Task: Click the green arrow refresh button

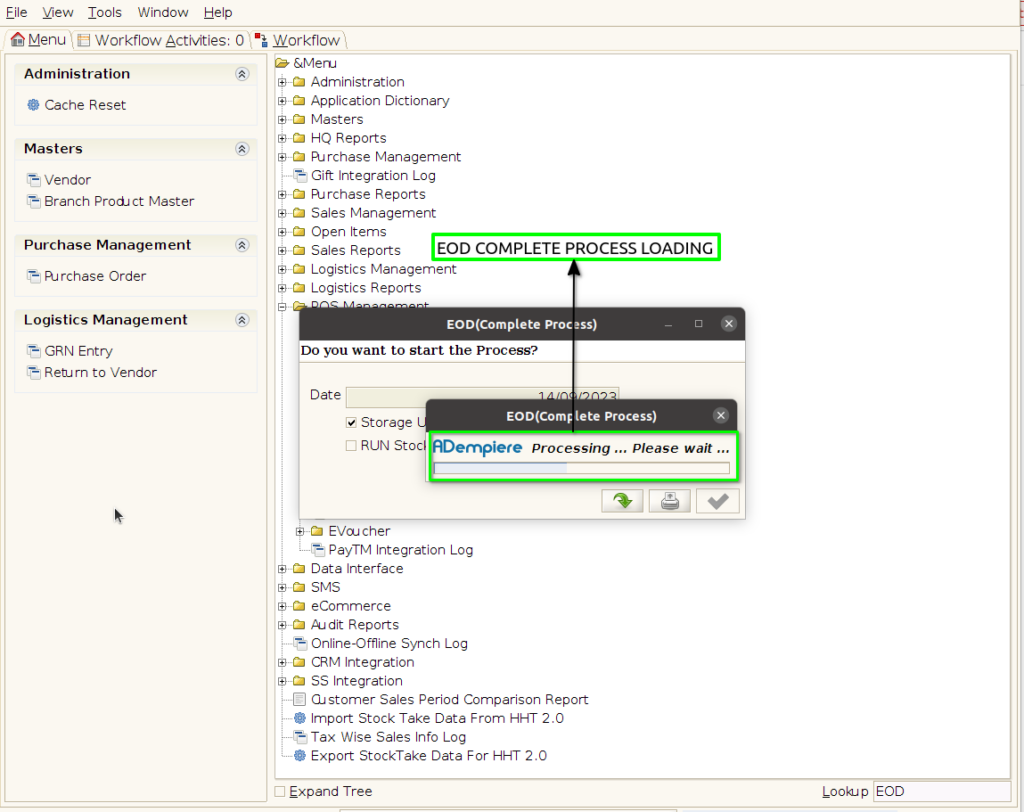Action: [622, 501]
